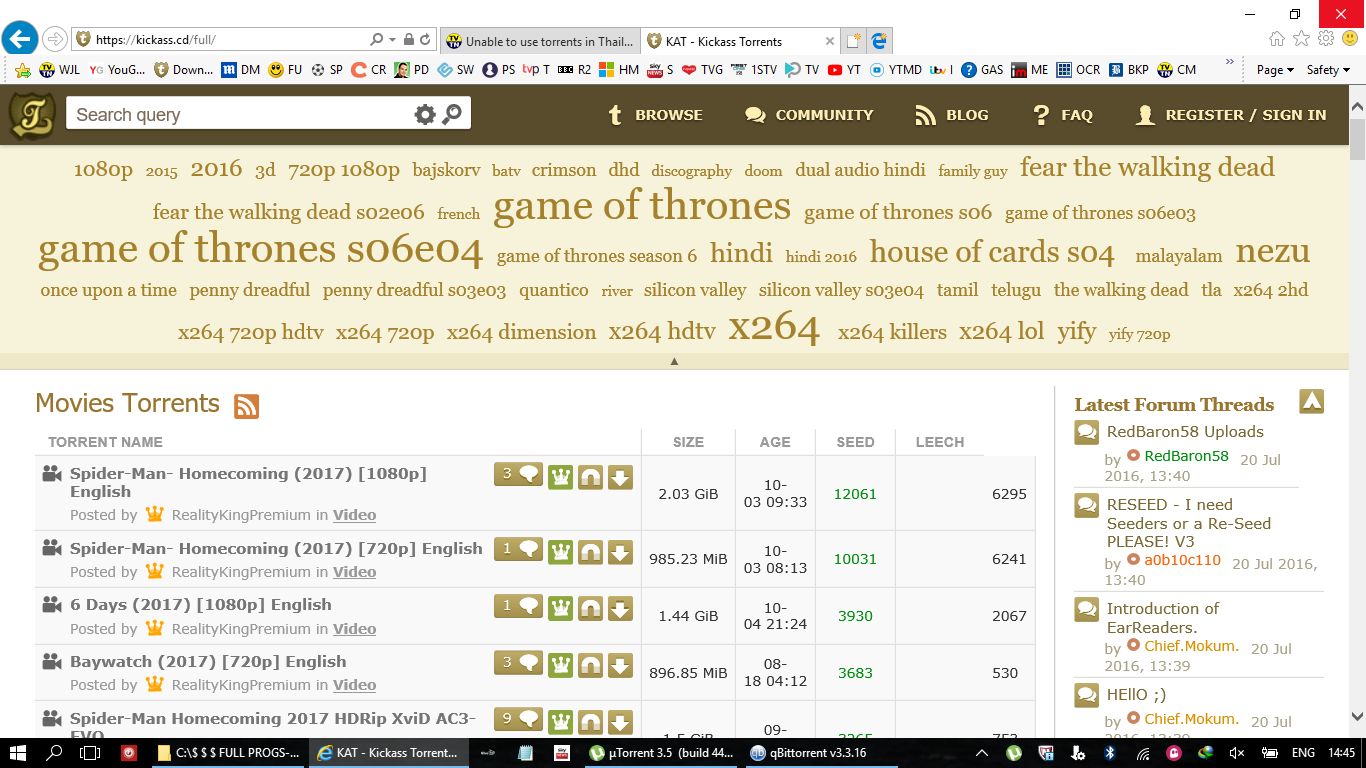Open 'RedBaron58 Uploads' forum thread
Screen dimensions: 1366x768
pos(1185,432)
